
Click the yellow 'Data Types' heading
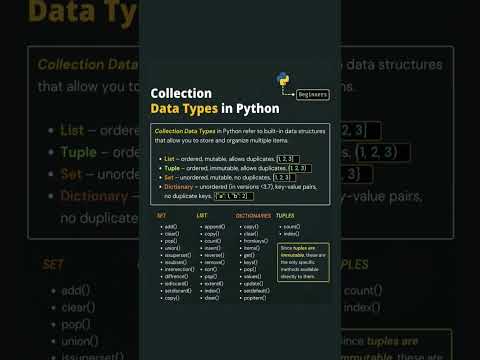click(x=184, y=109)
